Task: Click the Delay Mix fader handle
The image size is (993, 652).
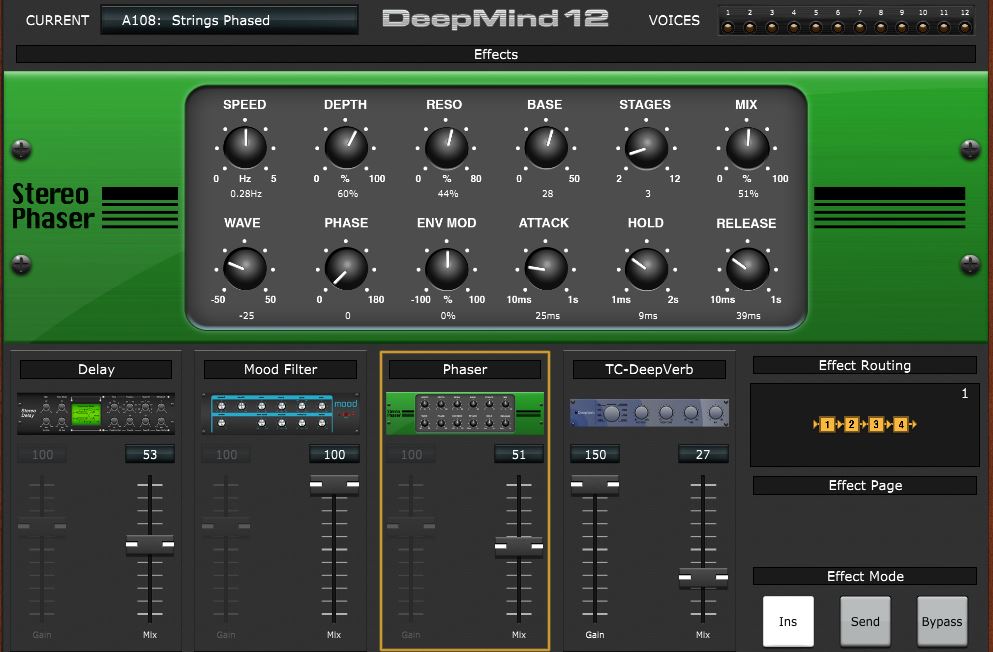Action: coord(149,544)
